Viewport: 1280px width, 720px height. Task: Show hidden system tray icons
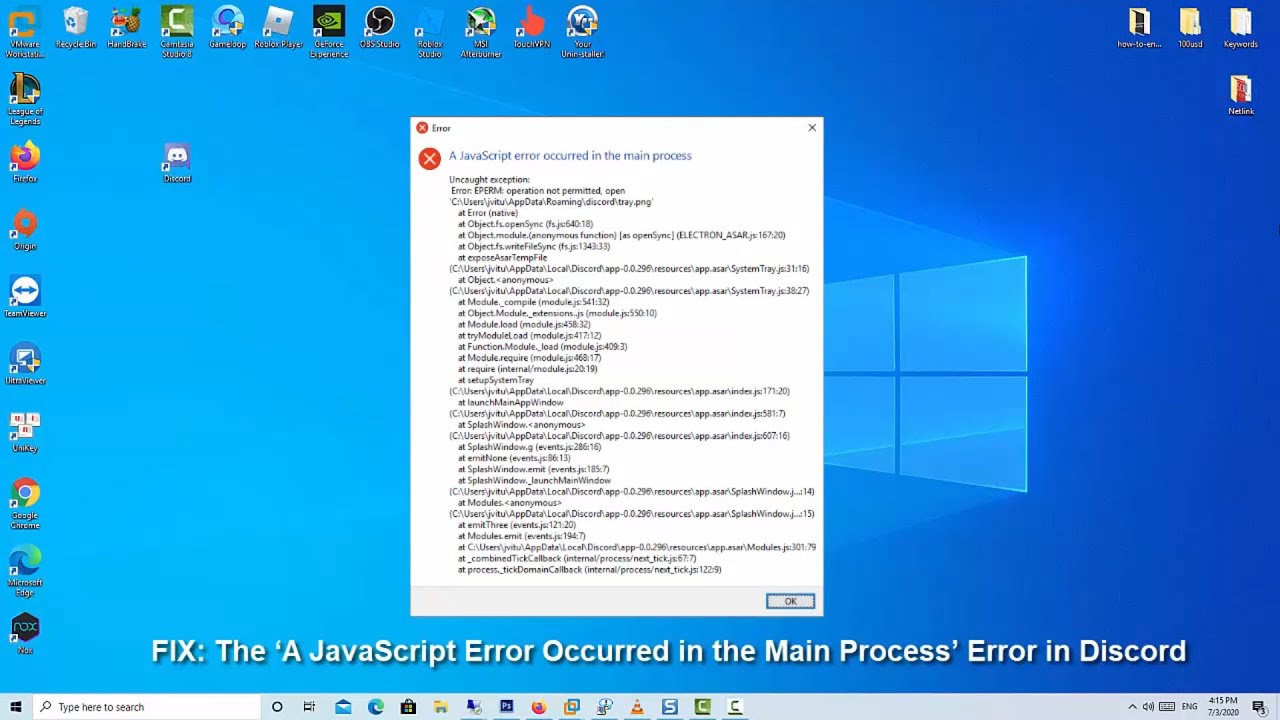1132,707
